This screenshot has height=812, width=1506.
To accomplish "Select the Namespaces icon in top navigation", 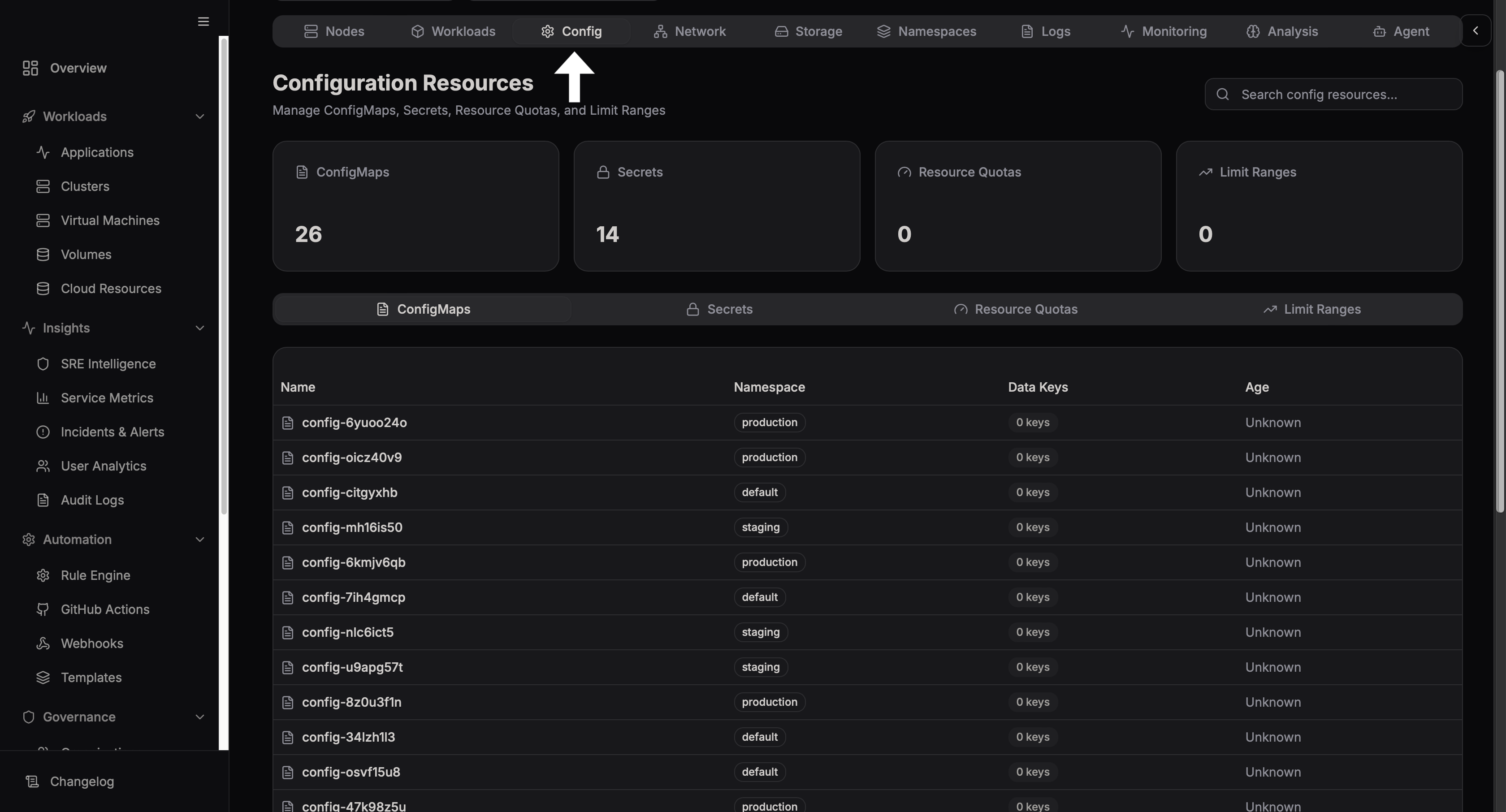I will (x=883, y=31).
